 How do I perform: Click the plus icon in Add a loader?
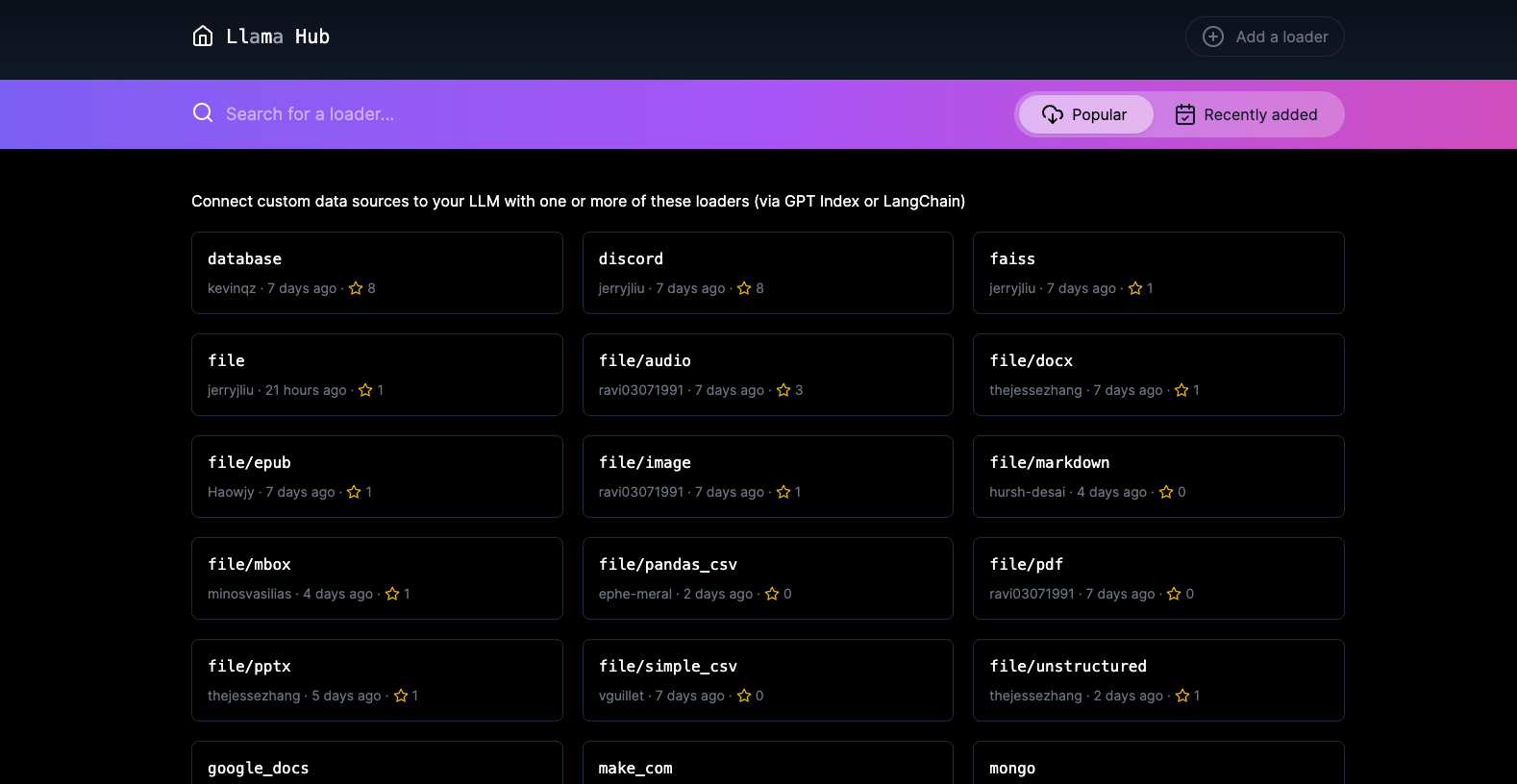1213,37
